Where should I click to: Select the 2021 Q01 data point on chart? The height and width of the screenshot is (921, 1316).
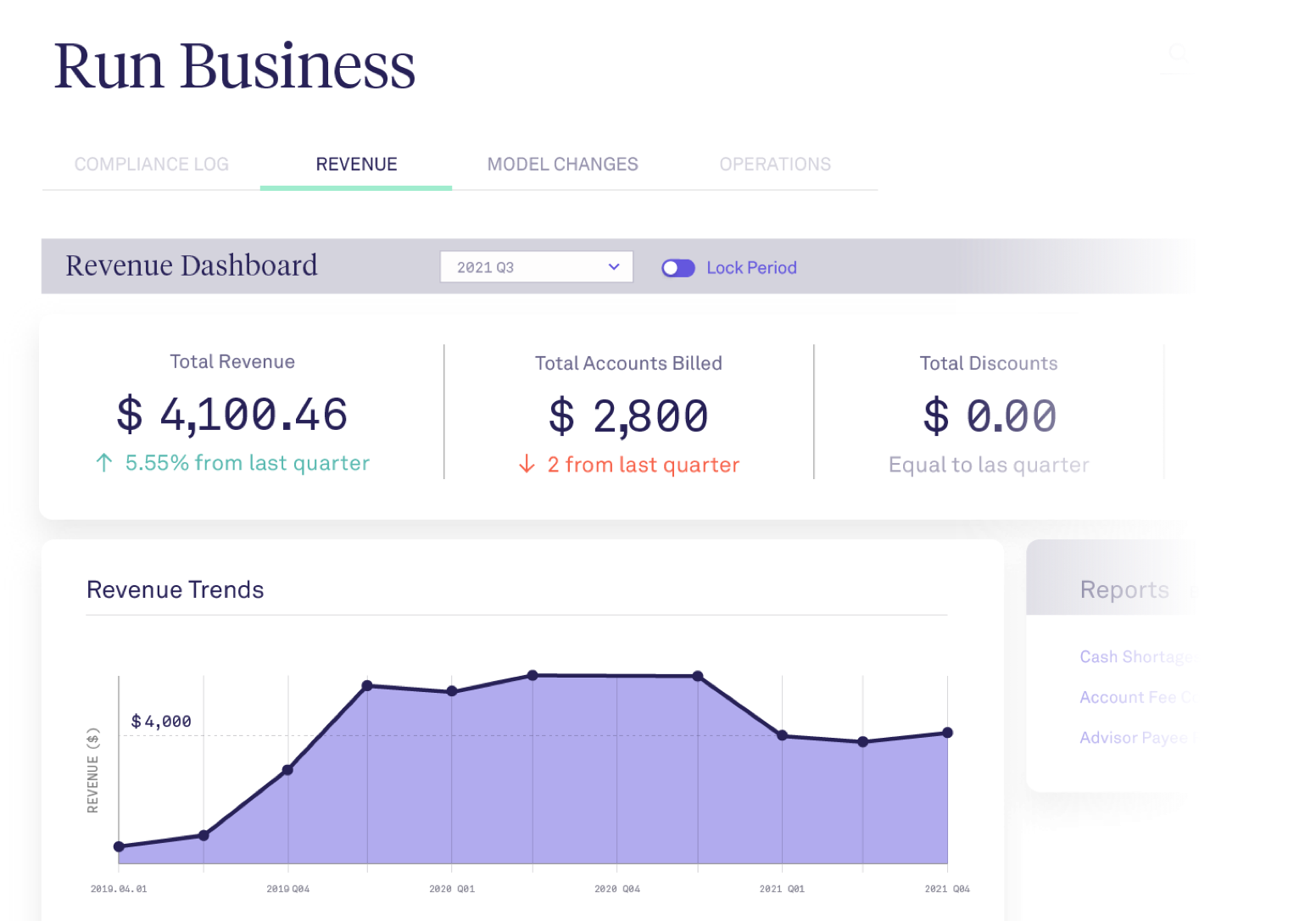(x=782, y=735)
